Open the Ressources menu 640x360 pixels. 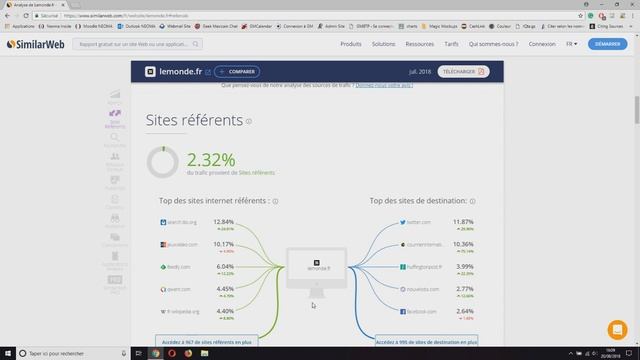pos(420,44)
